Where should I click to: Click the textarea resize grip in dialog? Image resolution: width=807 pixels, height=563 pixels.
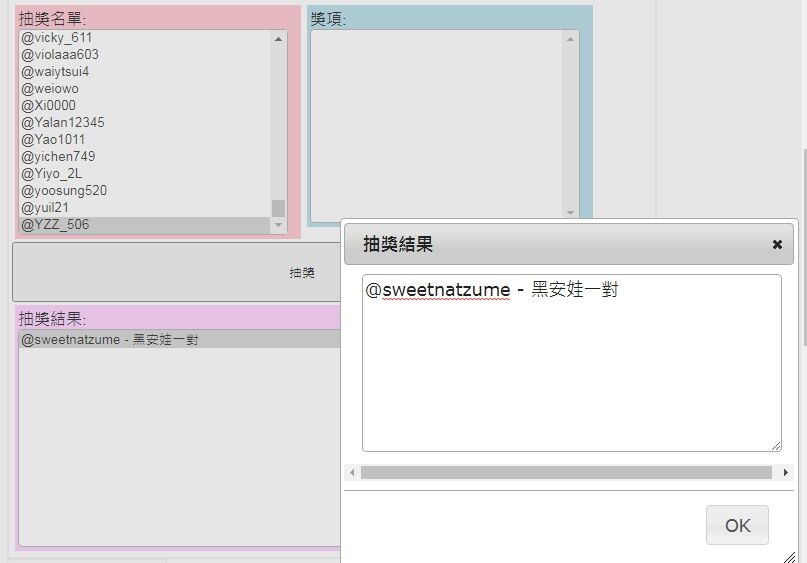pos(776,446)
